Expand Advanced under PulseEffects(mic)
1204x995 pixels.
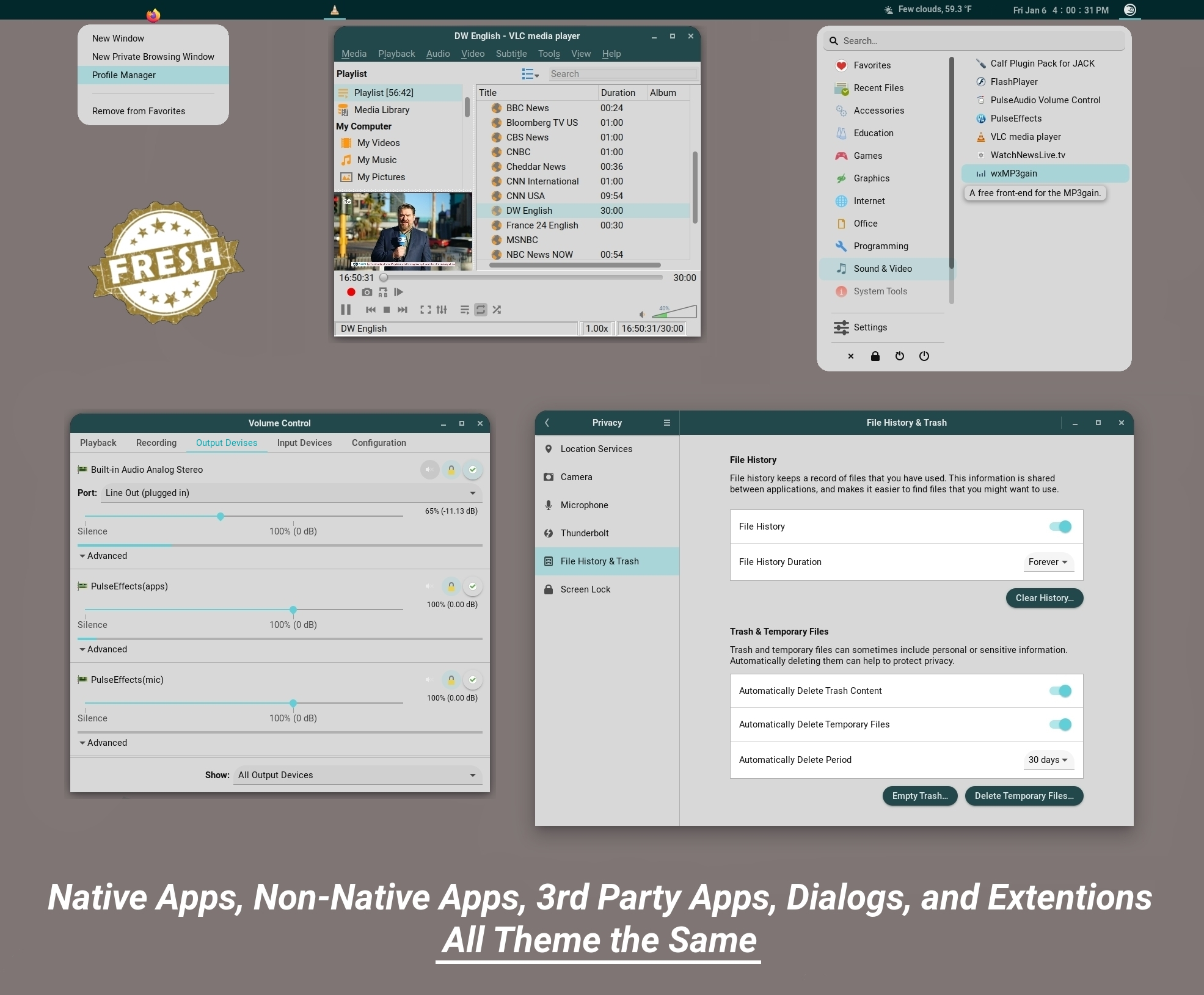(x=103, y=743)
